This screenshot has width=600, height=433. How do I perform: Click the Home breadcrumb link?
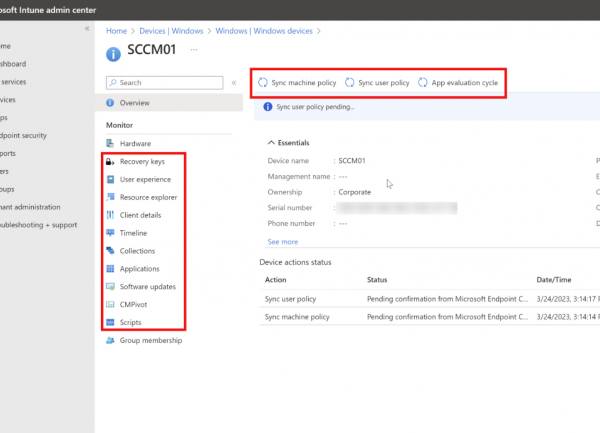[117, 31]
